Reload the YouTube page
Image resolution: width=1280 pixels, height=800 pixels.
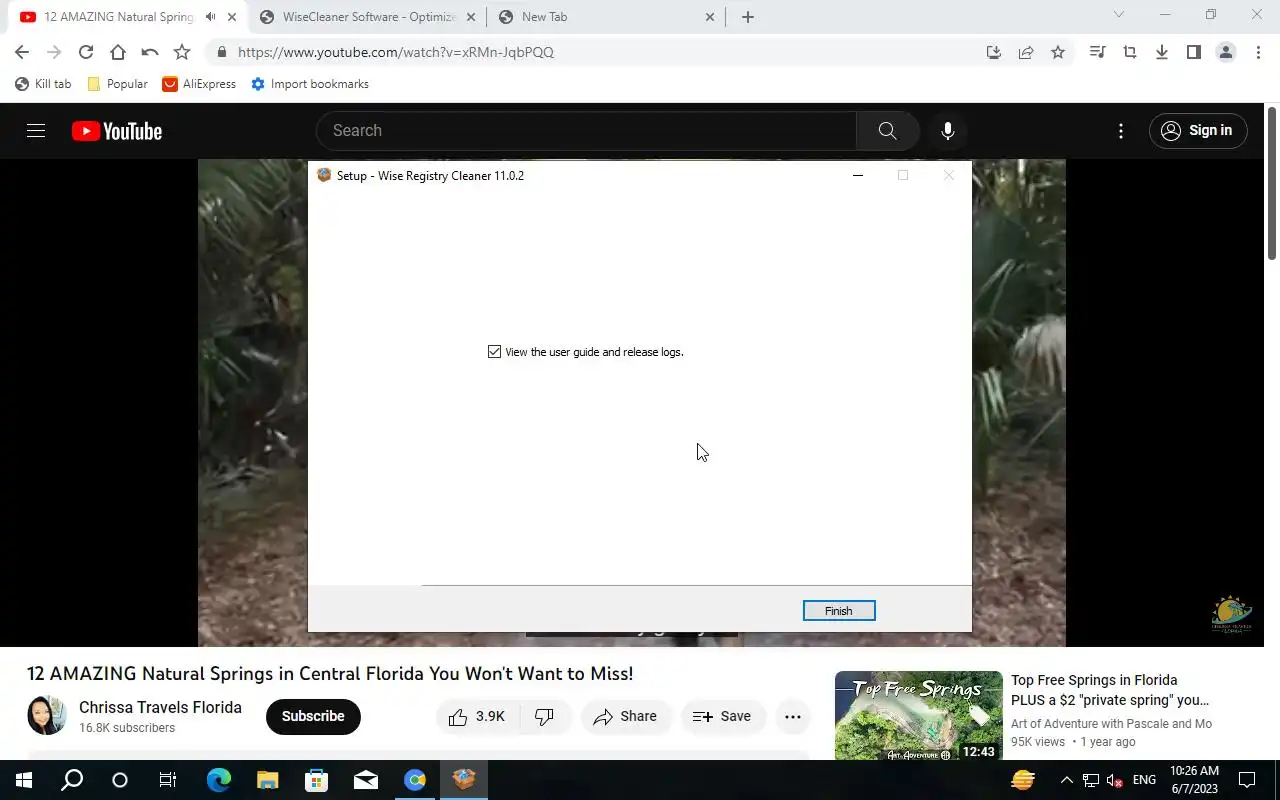86,52
